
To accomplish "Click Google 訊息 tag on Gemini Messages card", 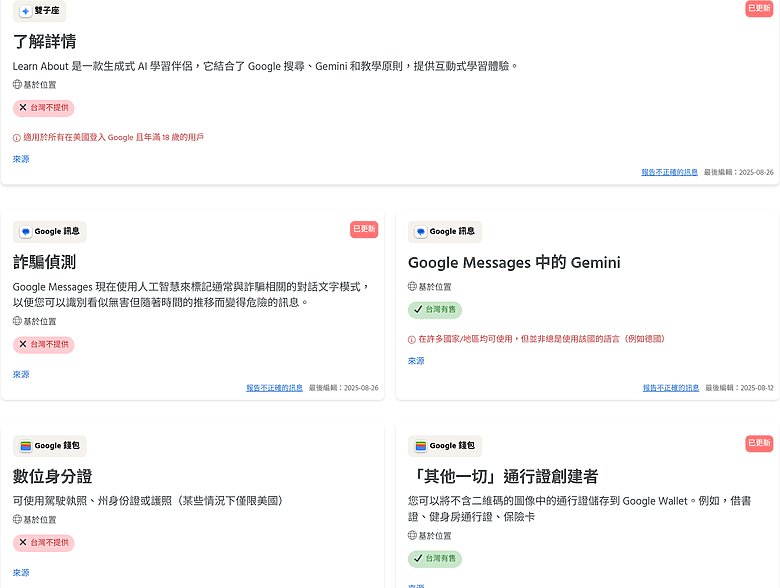I will tap(445, 232).
